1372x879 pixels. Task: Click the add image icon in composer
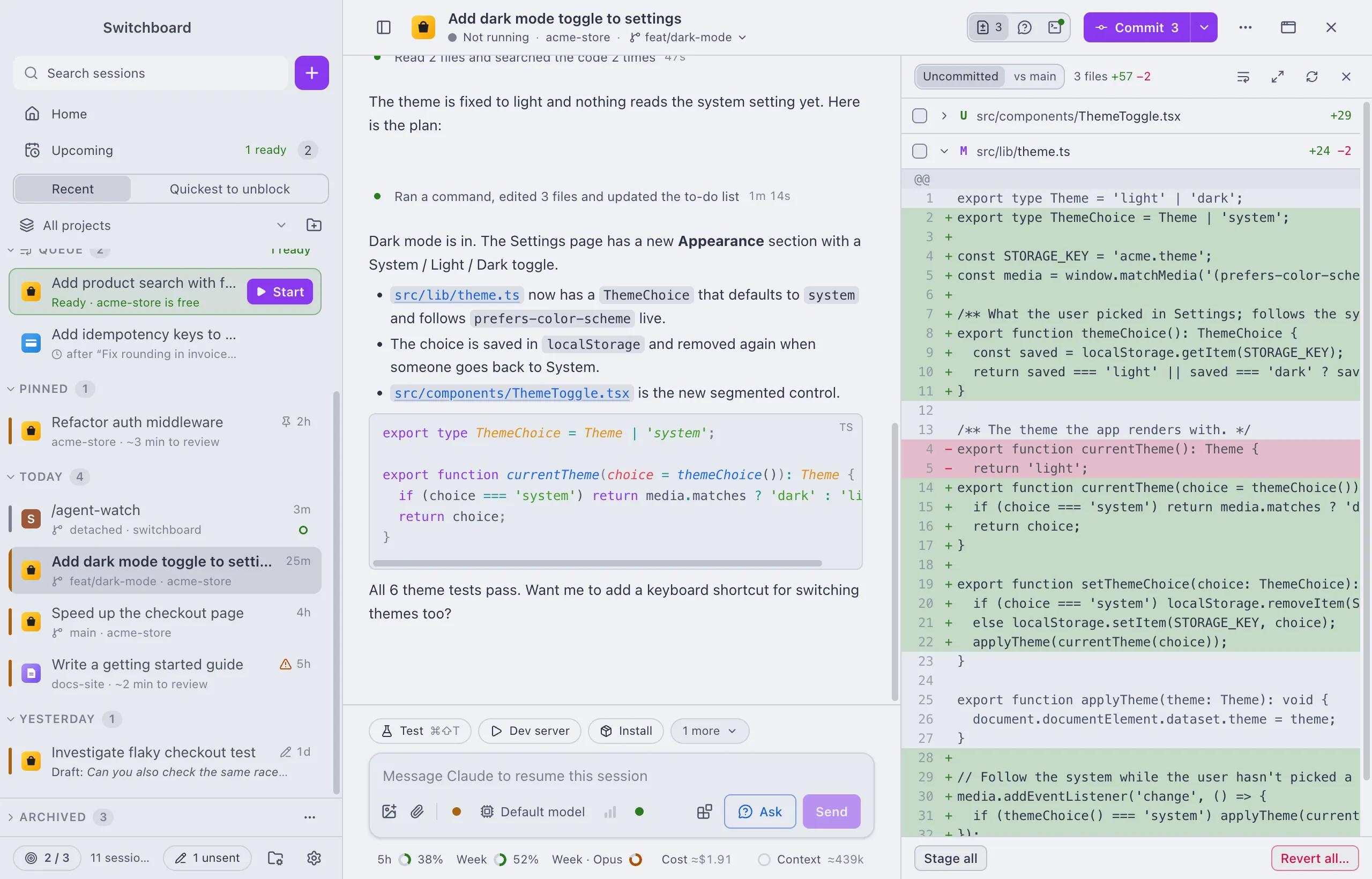pos(389,811)
